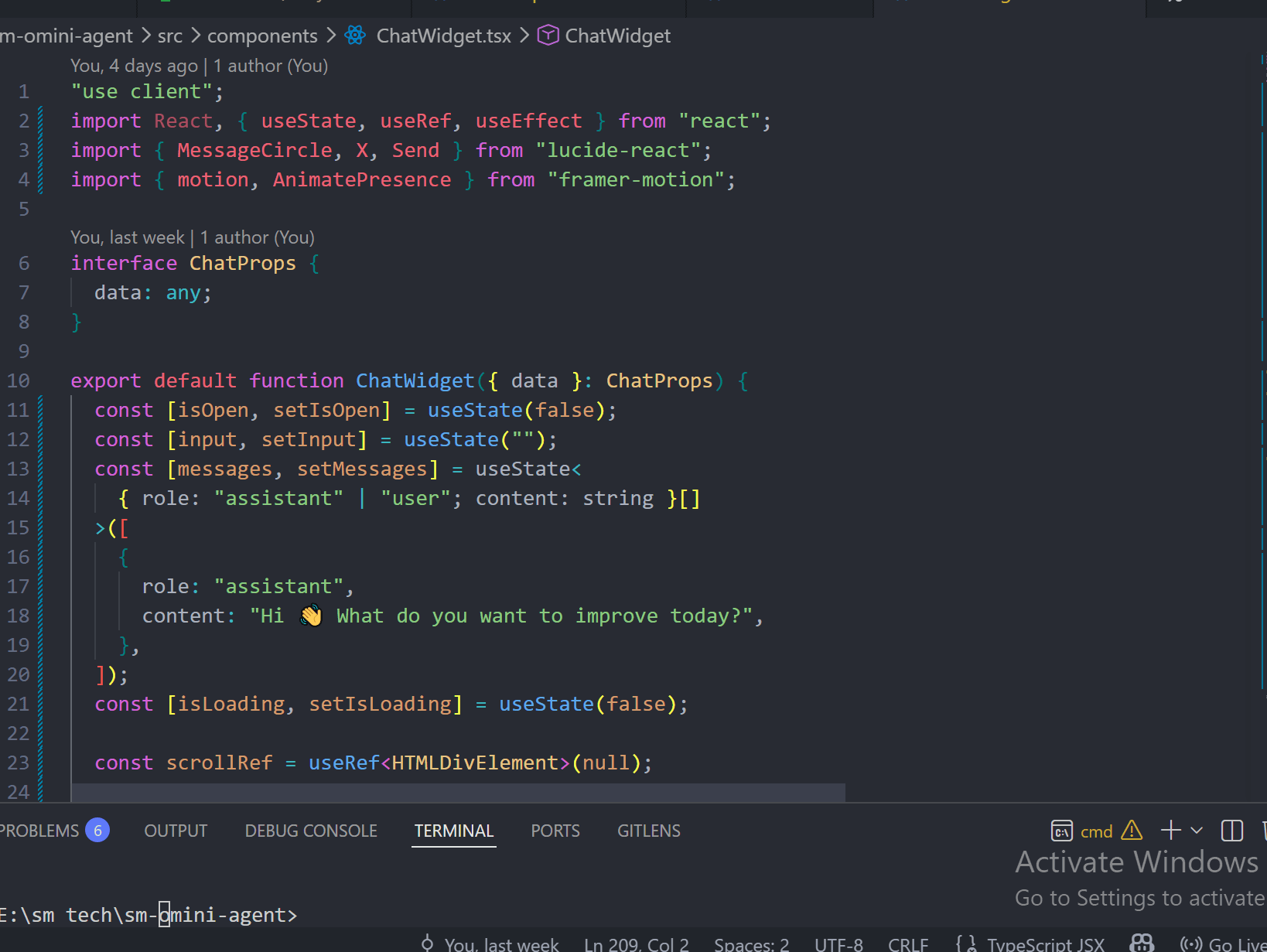Click 'MessageCircle' in lucide import
Viewport: 1267px width, 952px height.
254,150
